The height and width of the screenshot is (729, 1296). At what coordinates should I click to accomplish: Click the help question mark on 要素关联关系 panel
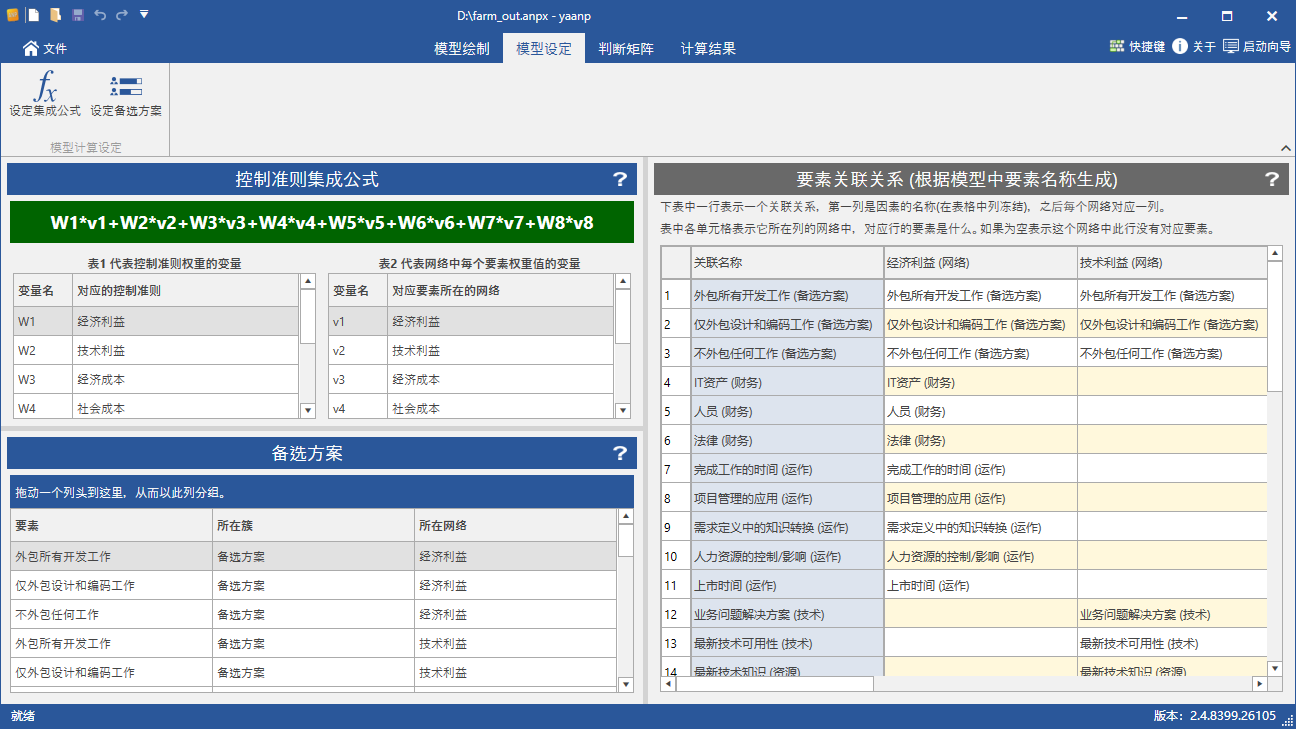click(x=1272, y=179)
